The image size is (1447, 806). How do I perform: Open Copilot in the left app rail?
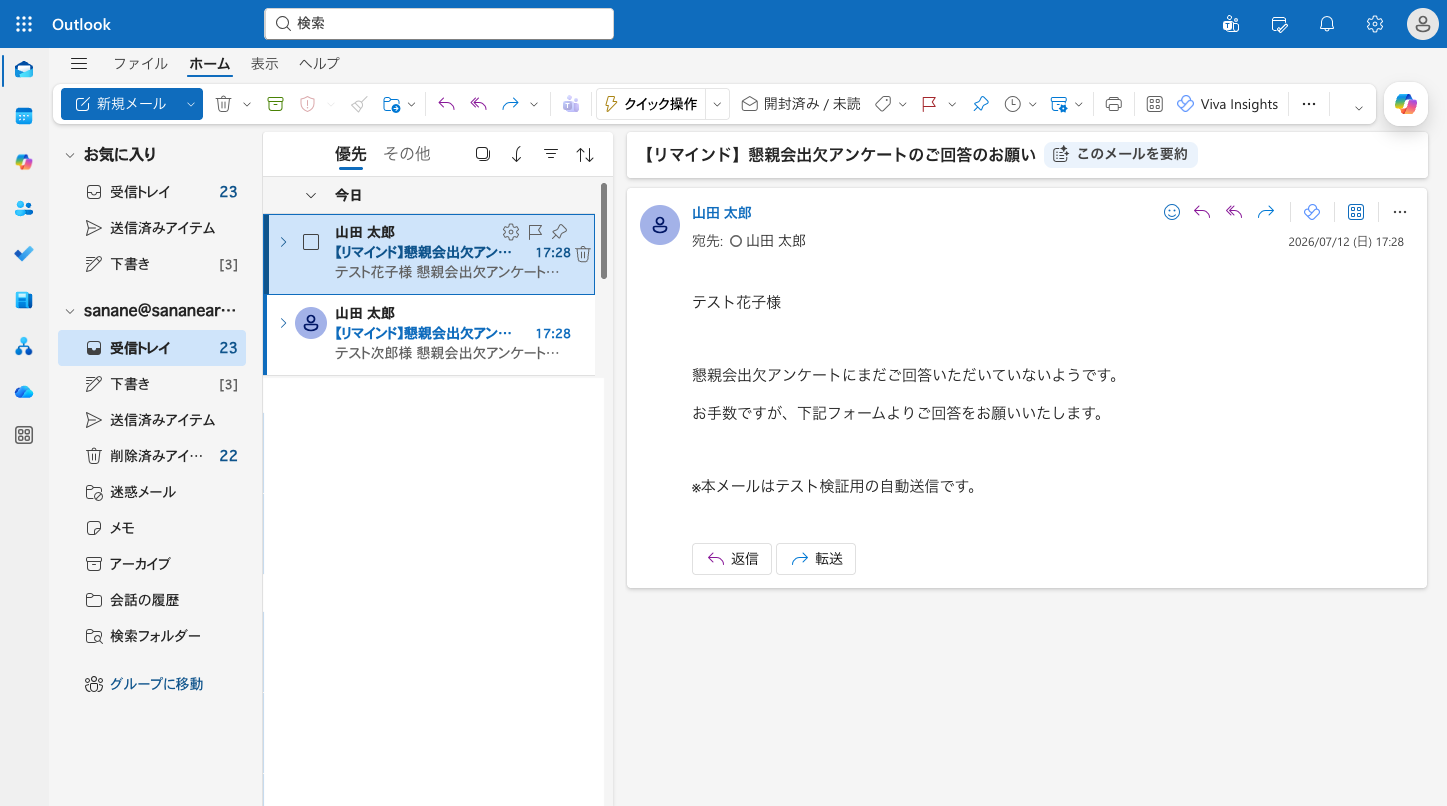[24, 162]
